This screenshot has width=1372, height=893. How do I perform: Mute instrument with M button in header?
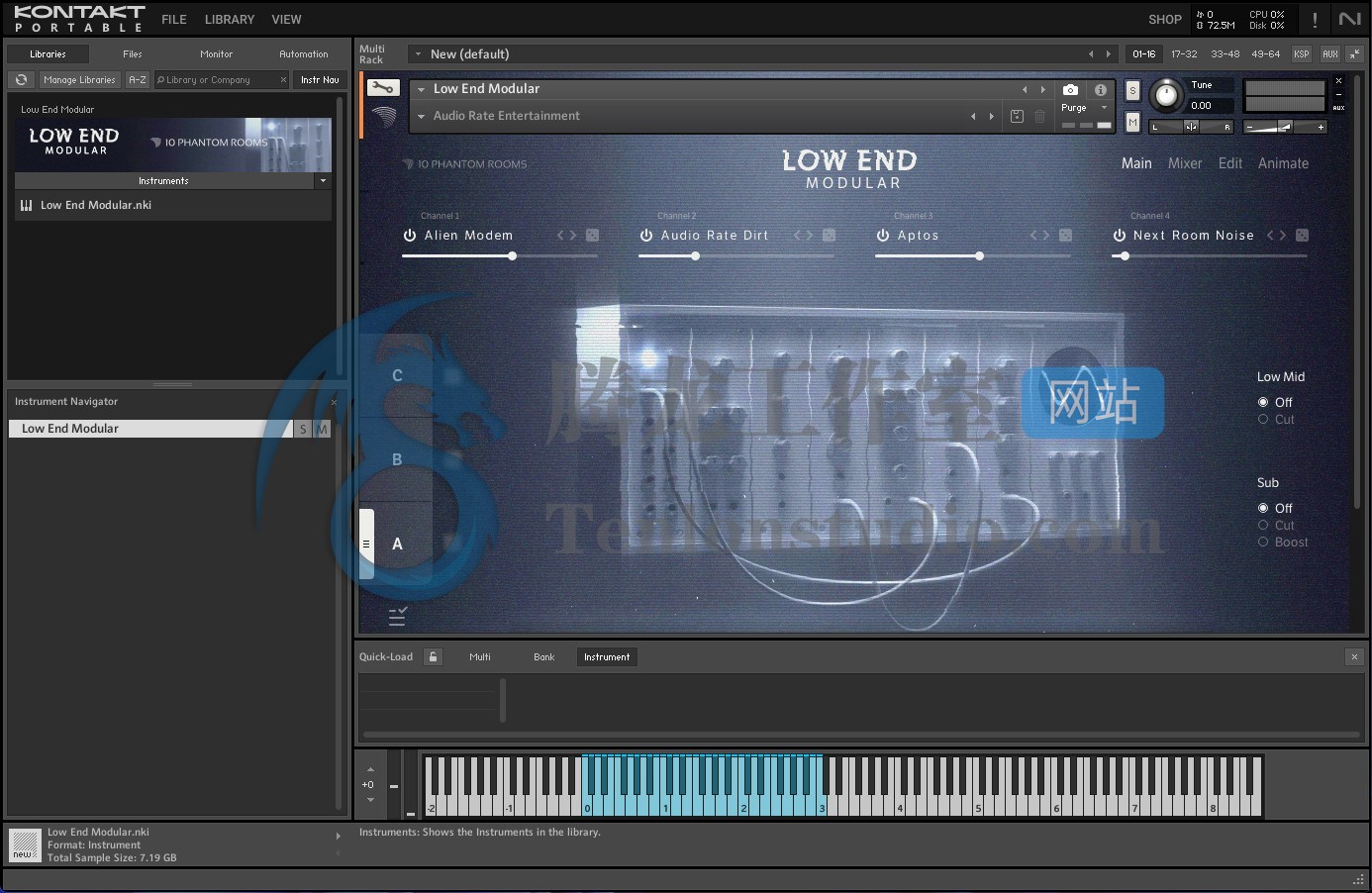pos(1133,122)
